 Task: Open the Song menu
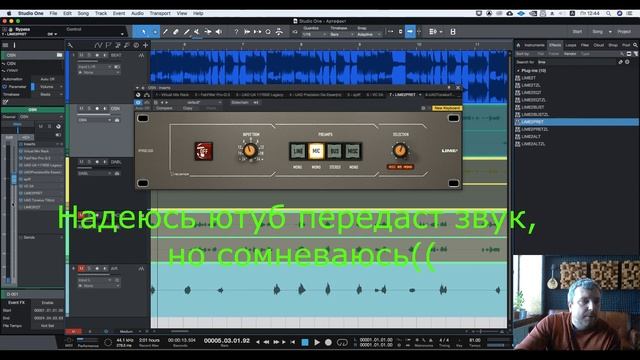click(x=83, y=13)
